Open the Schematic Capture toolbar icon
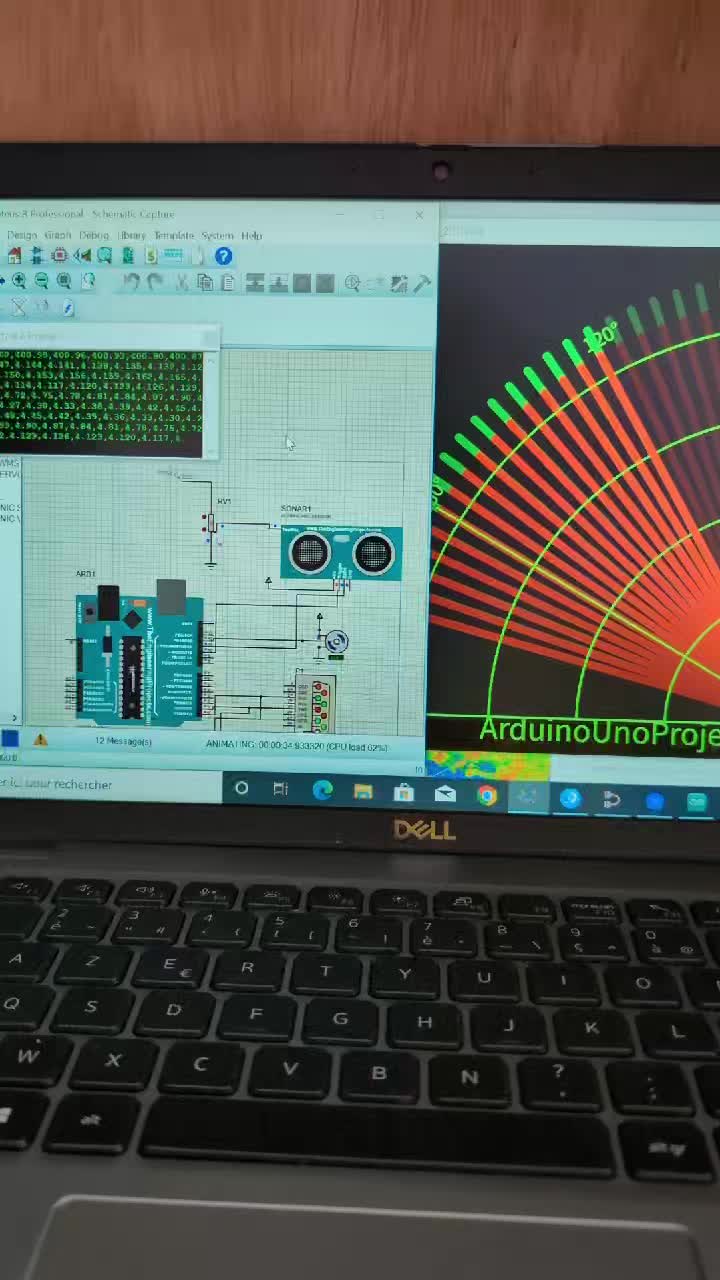720x1280 pixels. [x=35, y=256]
